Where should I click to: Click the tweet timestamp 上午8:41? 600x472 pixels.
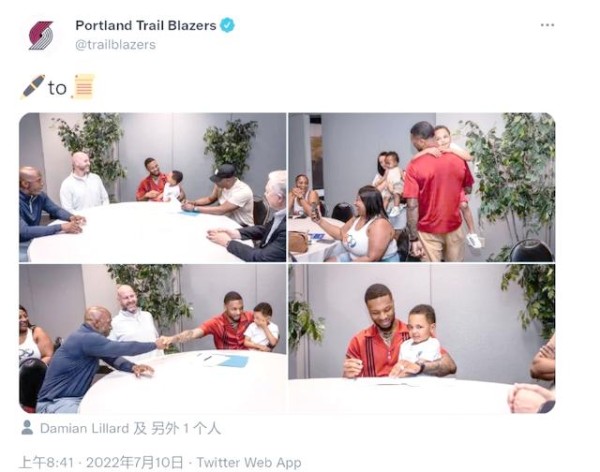pyautogui.click(x=46, y=462)
